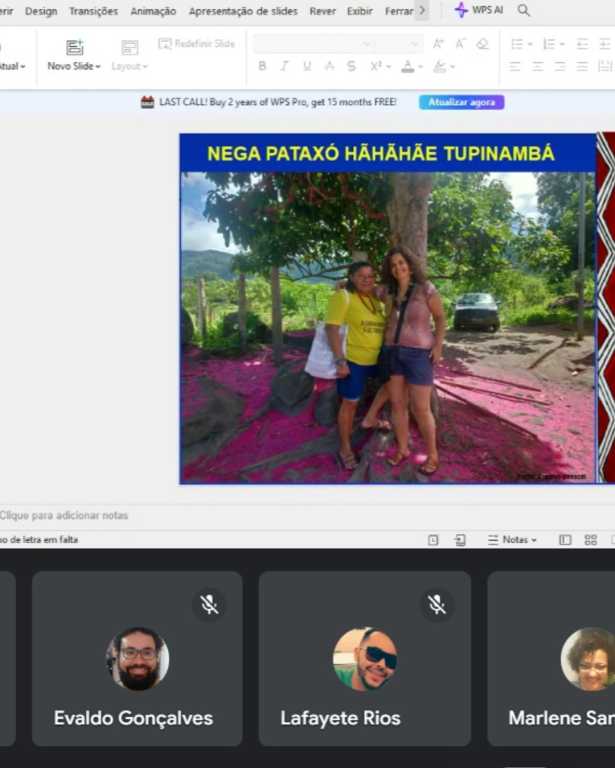The height and width of the screenshot is (768, 615).
Task: Click the search magnifier icon
Action: point(524,10)
